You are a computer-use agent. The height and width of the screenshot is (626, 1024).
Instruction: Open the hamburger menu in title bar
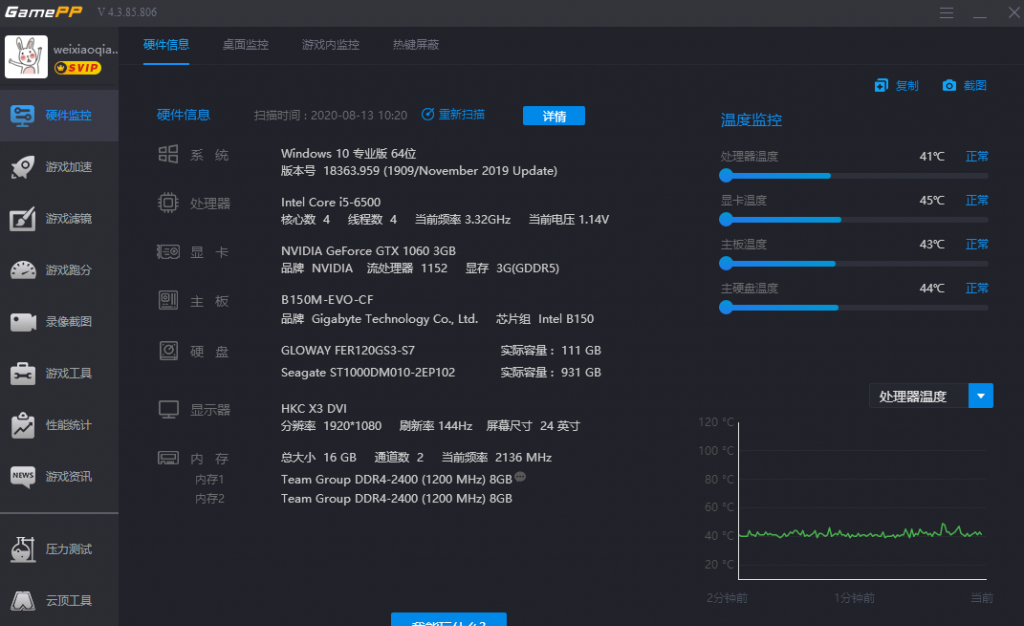click(x=947, y=12)
